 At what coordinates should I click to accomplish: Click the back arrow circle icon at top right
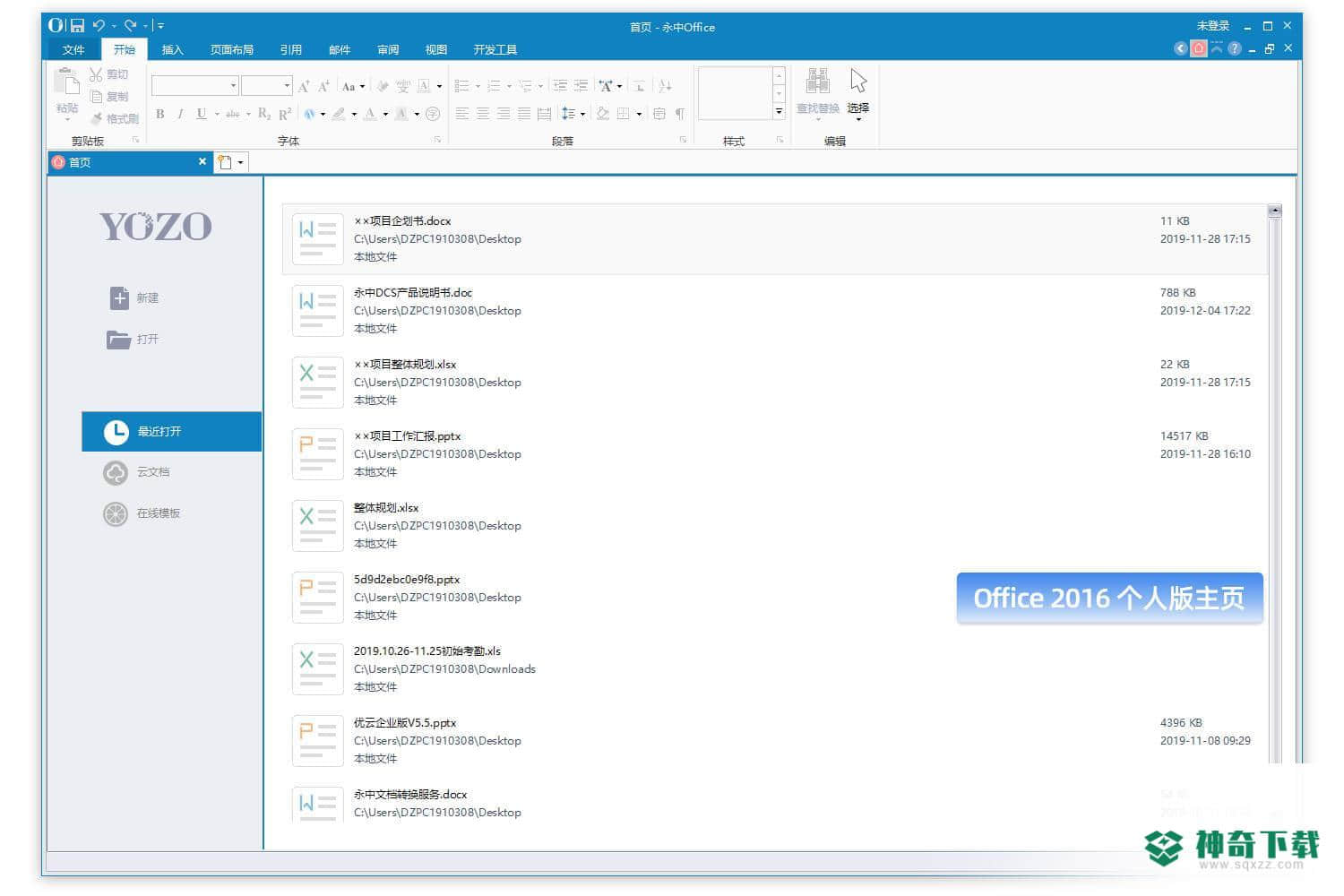1181,48
